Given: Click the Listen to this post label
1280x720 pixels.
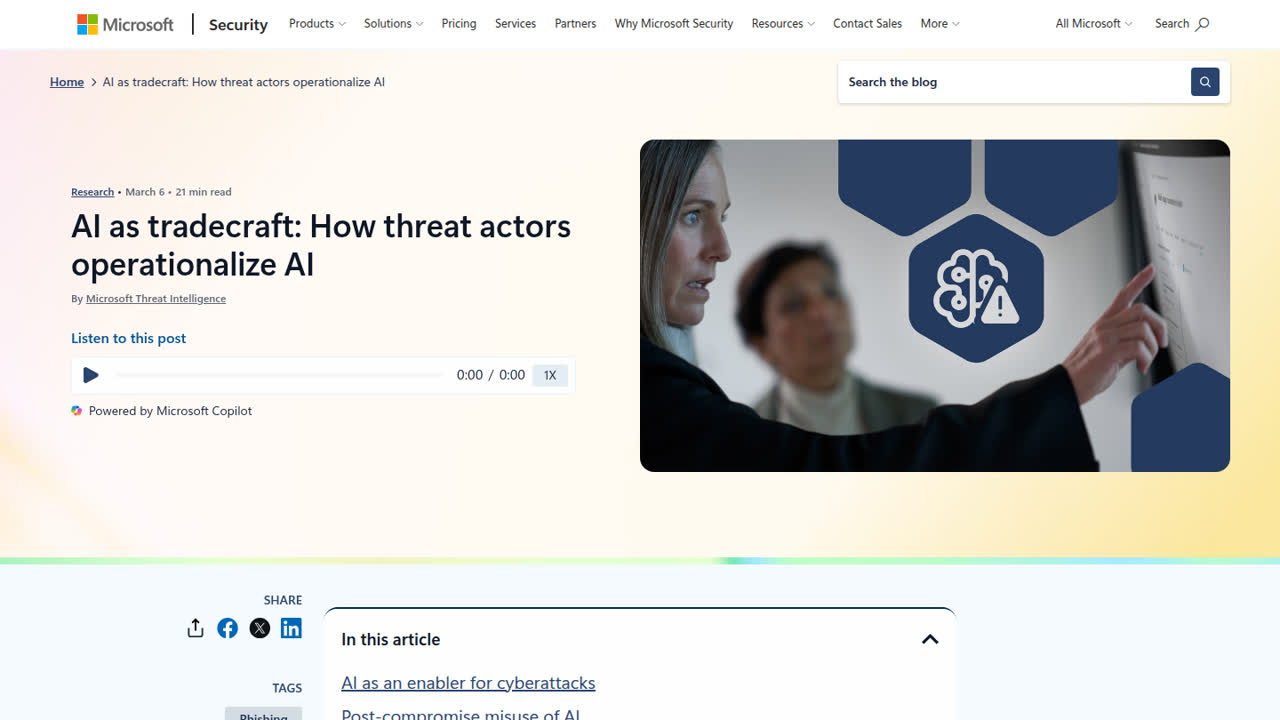Looking at the screenshot, I should 128,338.
